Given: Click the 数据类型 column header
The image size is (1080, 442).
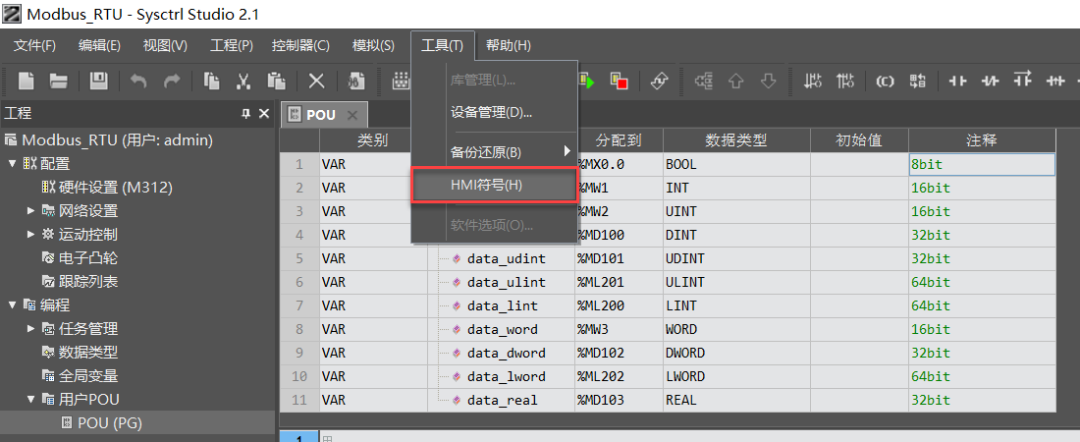Looking at the screenshot, I should coord(737,140).
